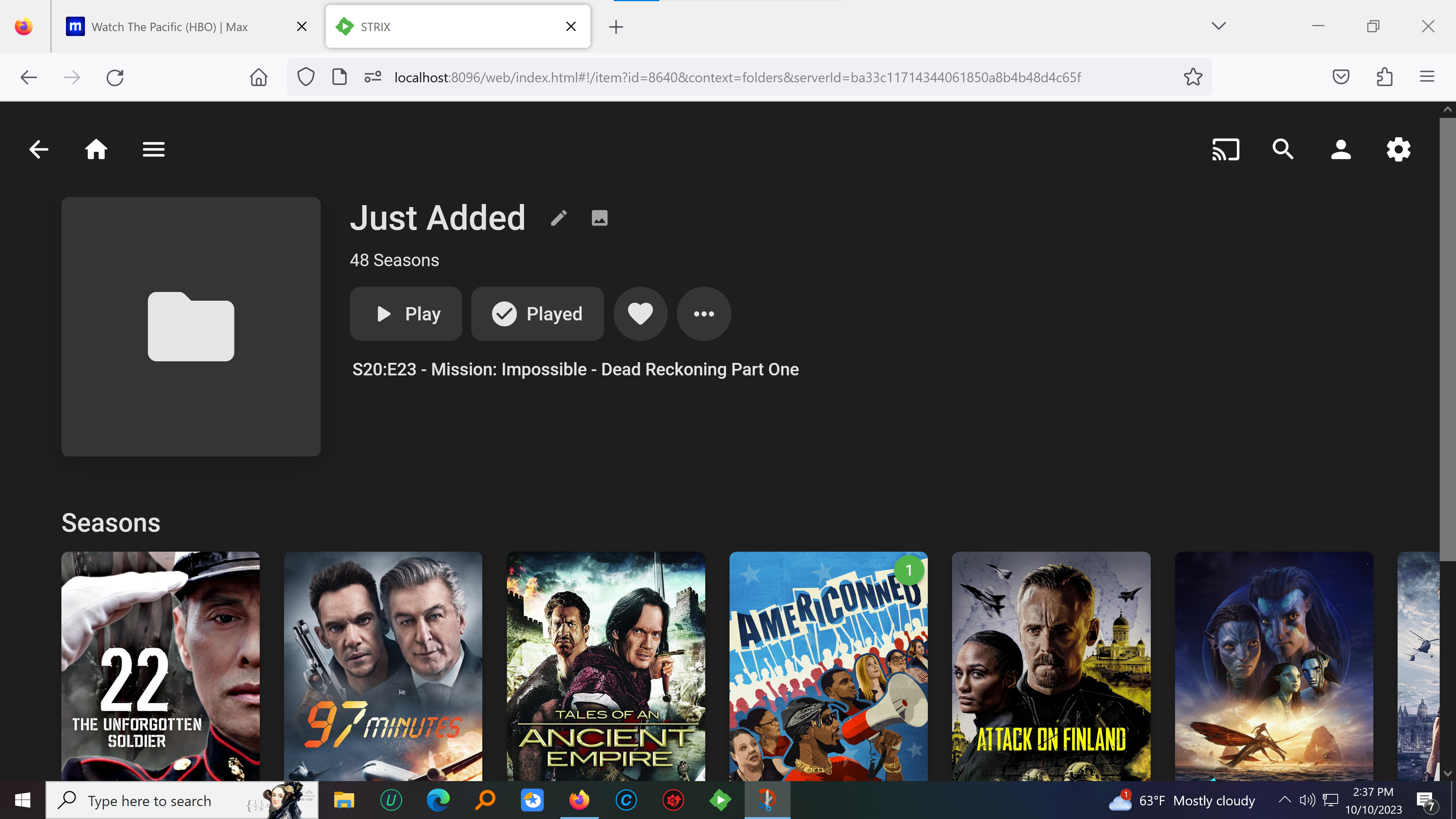1456x819 pixels.
Task: Expand the Firefox list all tabs chevron
Action: click(x=1219, y=26)
